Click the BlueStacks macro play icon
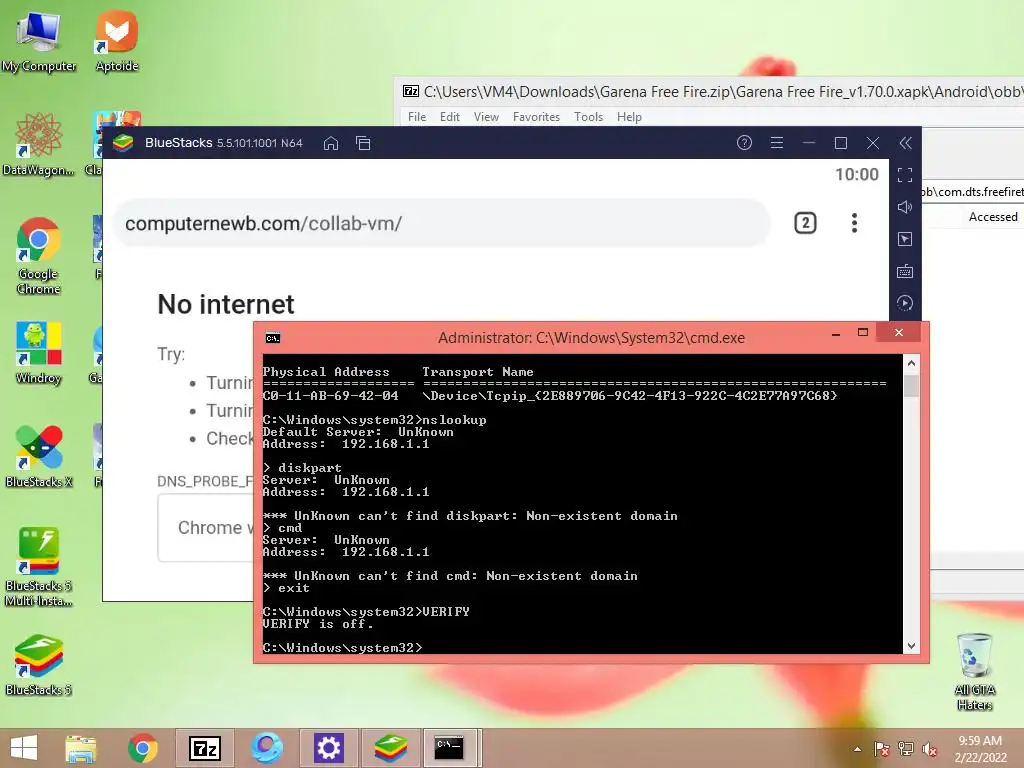 [x=904, y=303]
